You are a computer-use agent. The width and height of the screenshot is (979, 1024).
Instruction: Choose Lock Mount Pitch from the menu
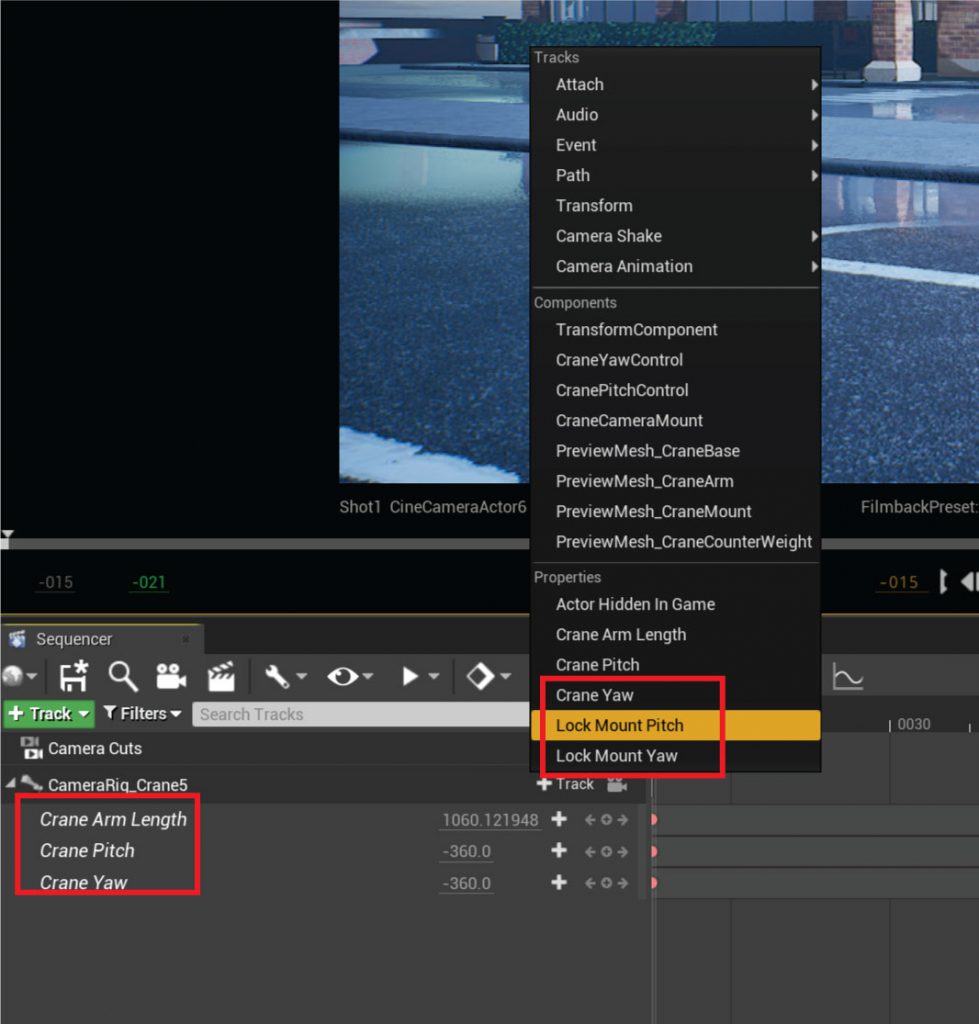(x=620, y=725)
